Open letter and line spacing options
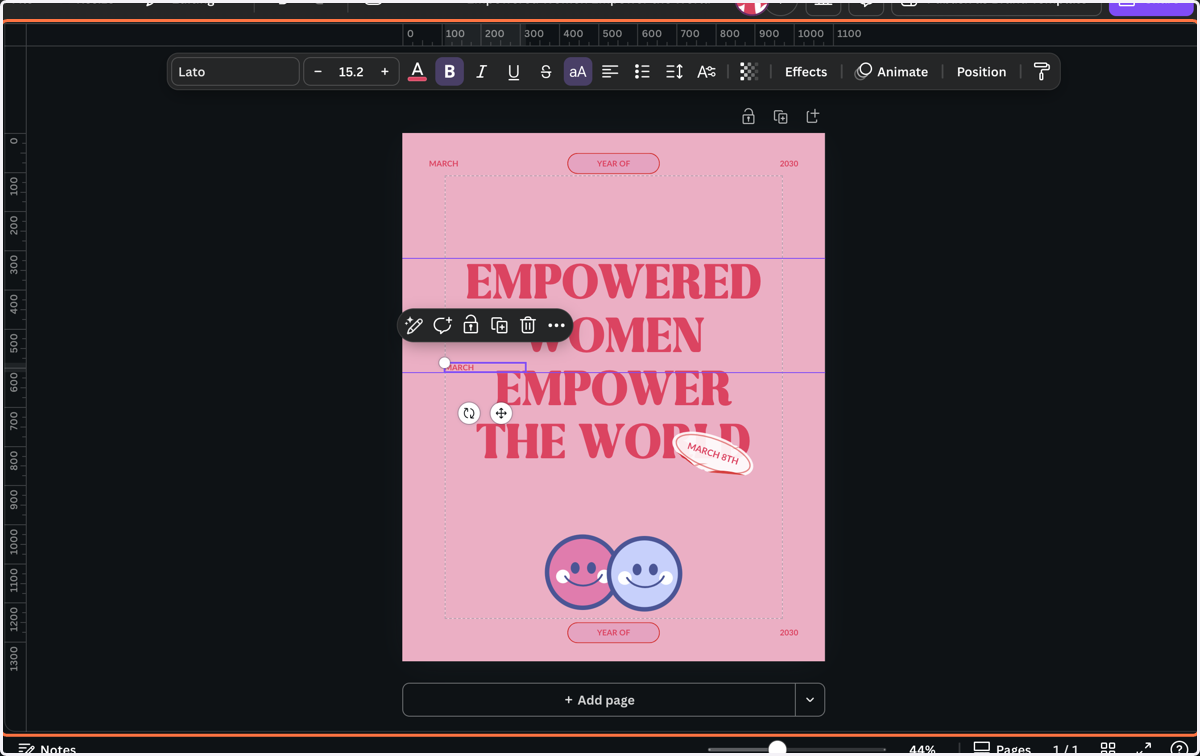 click(674, 72)
